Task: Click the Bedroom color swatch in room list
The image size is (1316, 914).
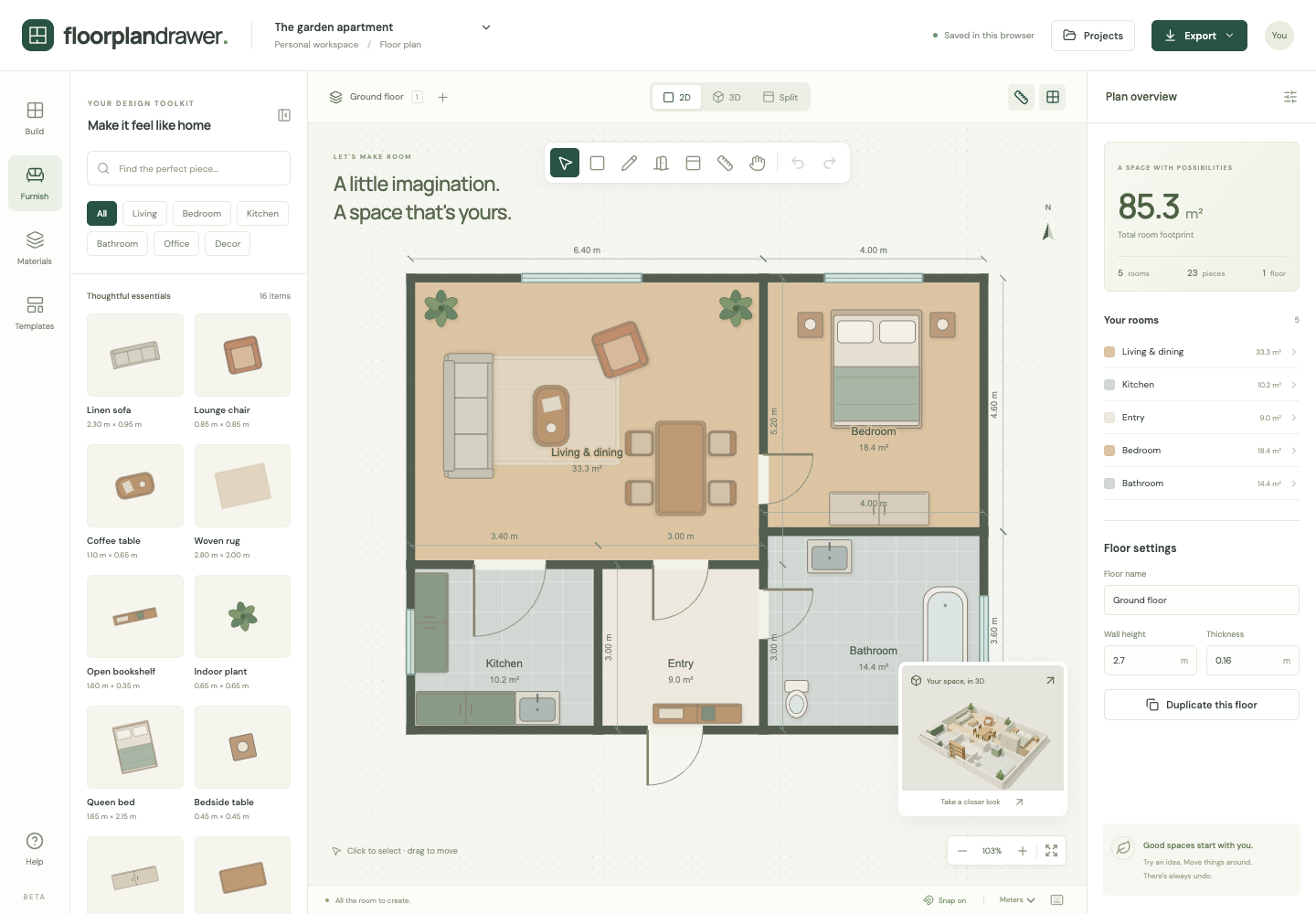Action: [x=1109, y=451]
